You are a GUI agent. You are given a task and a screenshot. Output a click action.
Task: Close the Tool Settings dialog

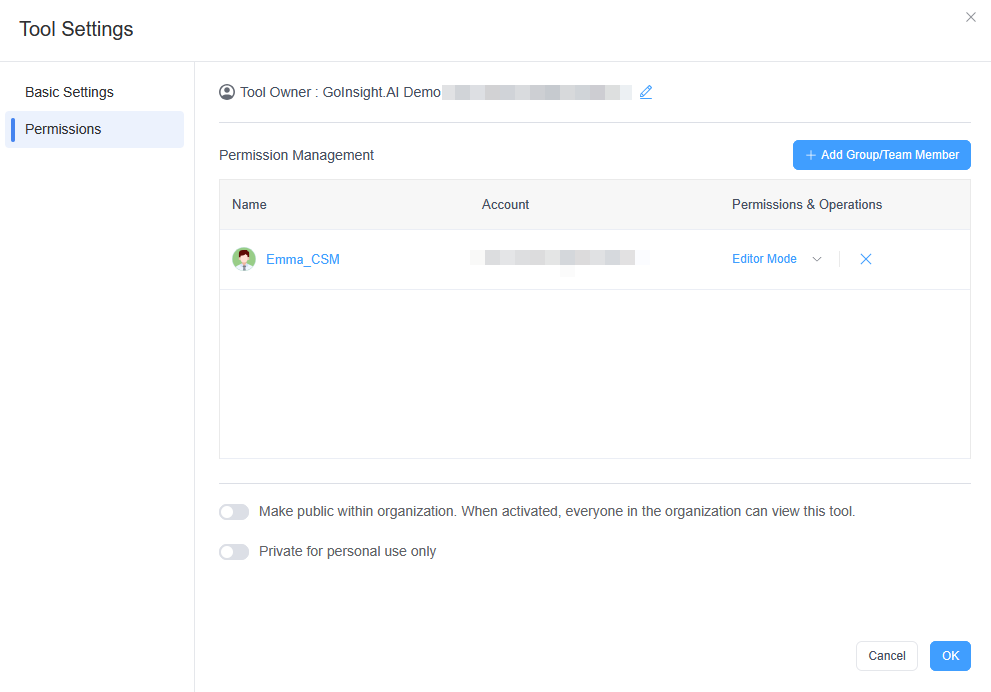click(971, 17)
